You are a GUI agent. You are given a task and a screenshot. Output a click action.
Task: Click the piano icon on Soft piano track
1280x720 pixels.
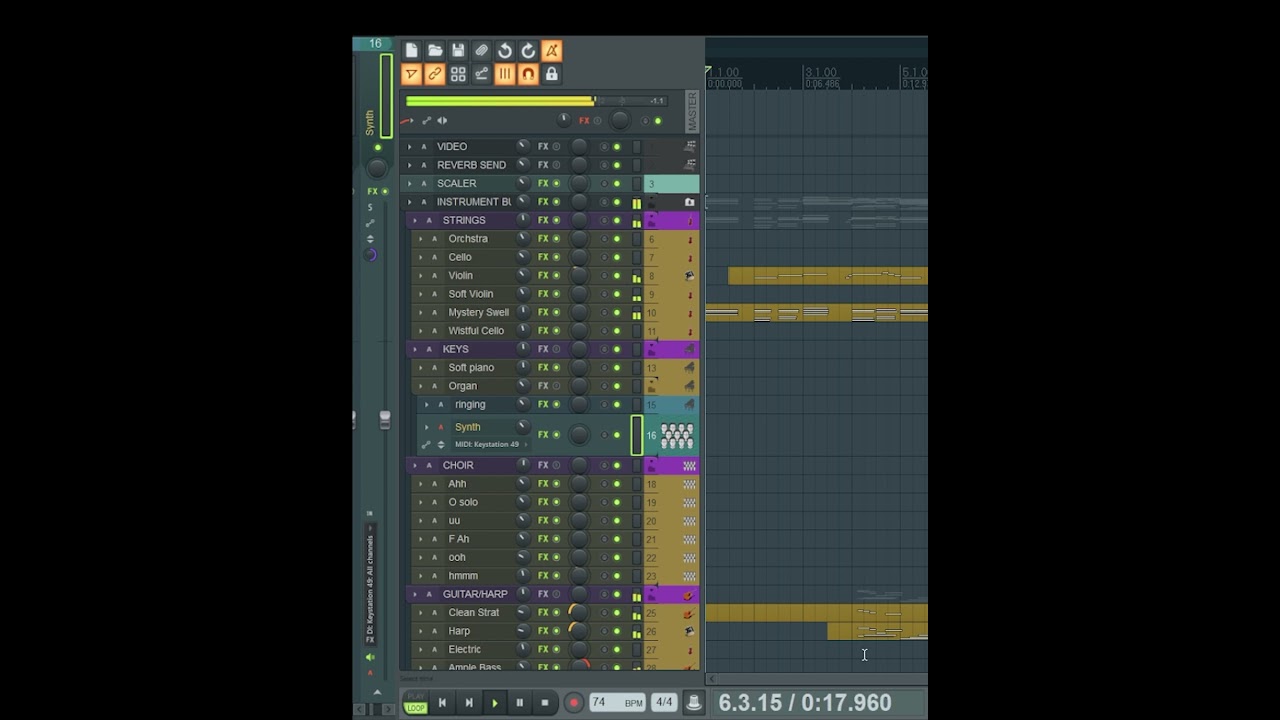coord(689,368)
